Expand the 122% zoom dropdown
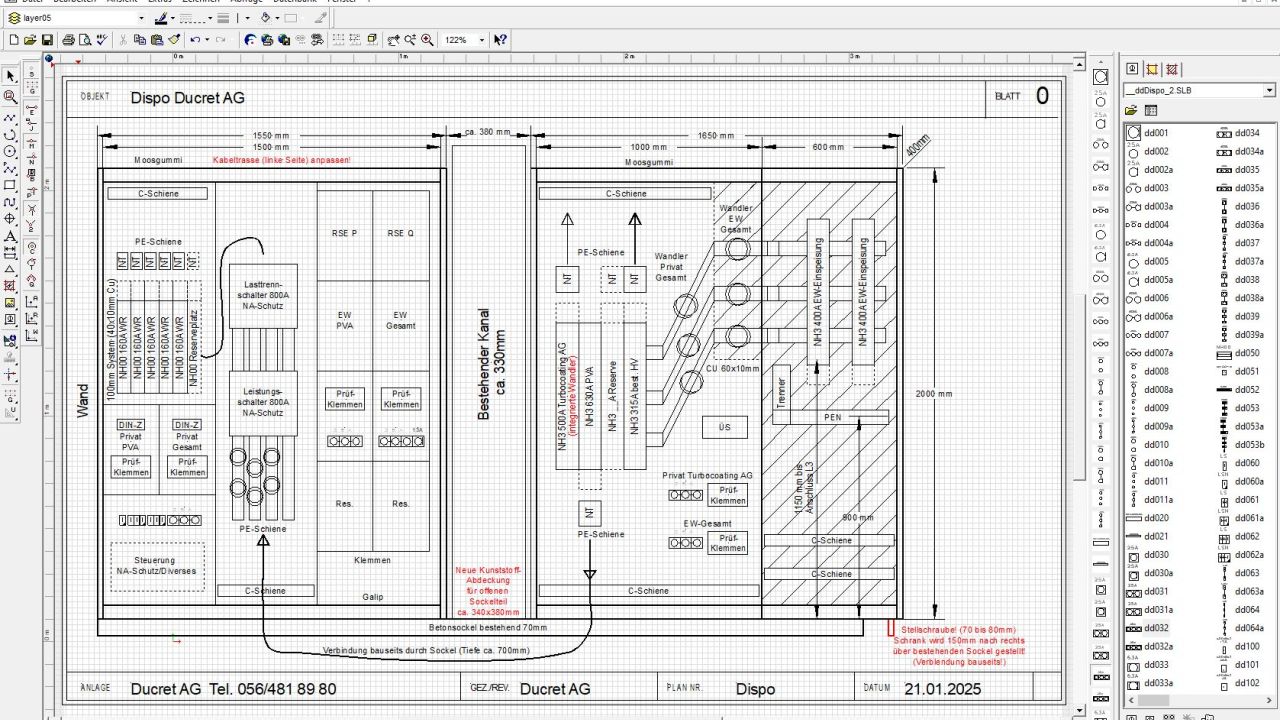Viewport: 1280px width, 720px height. point(482,40)
